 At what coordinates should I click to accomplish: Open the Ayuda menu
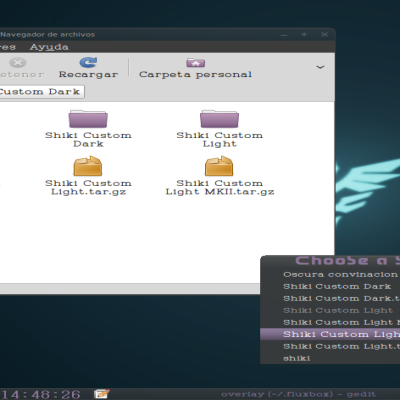(x=49, y=47)
